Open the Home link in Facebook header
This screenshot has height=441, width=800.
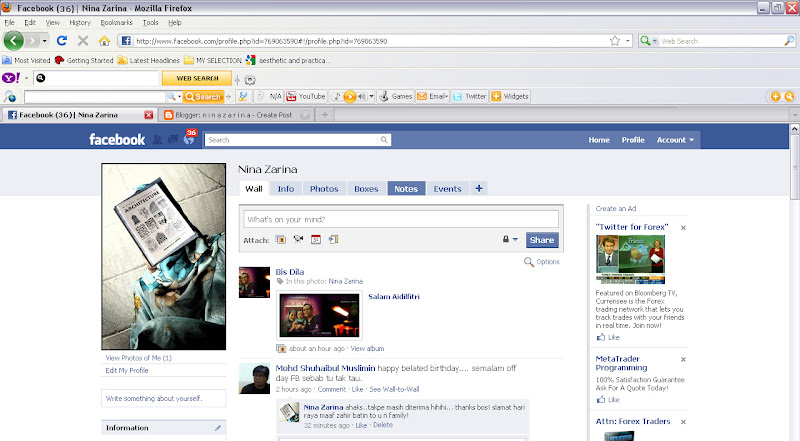pyautogui.click(x=599, y=140)
